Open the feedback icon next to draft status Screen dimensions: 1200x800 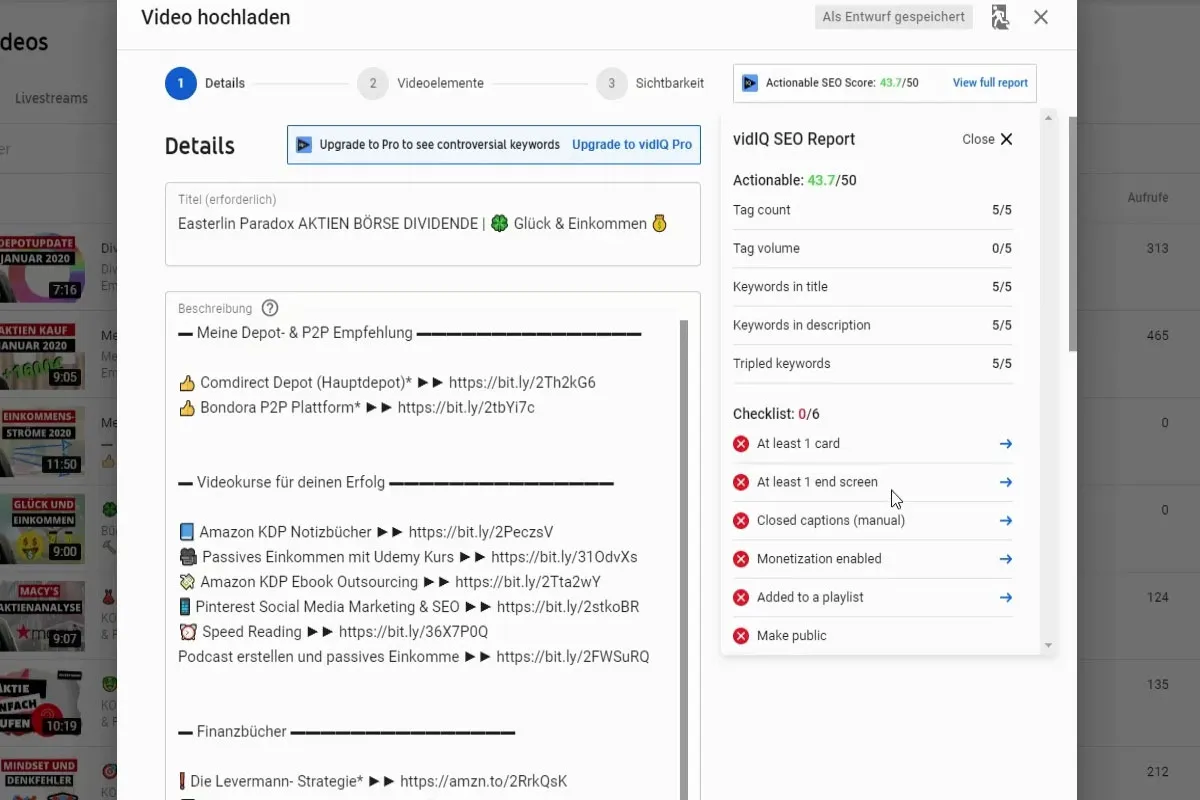click(x=999, y=17)
